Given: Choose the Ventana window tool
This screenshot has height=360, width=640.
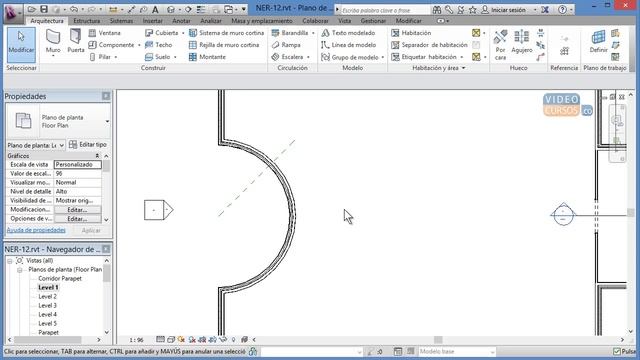Looking at the screenshot, I should coord(105,33).
